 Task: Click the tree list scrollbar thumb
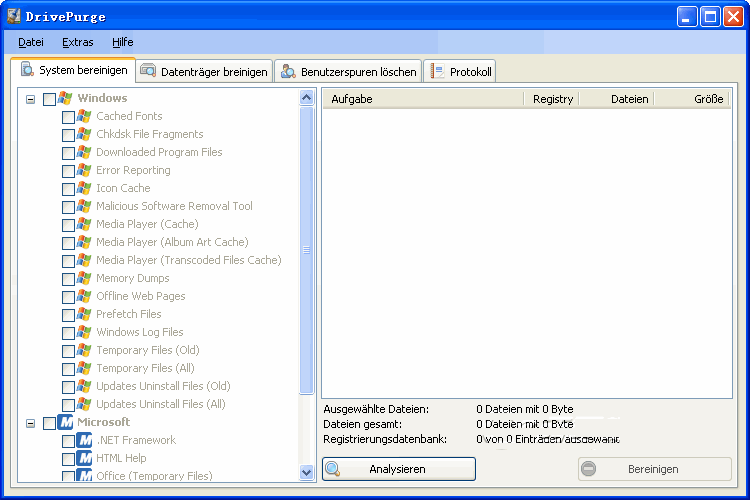[307, 250]
